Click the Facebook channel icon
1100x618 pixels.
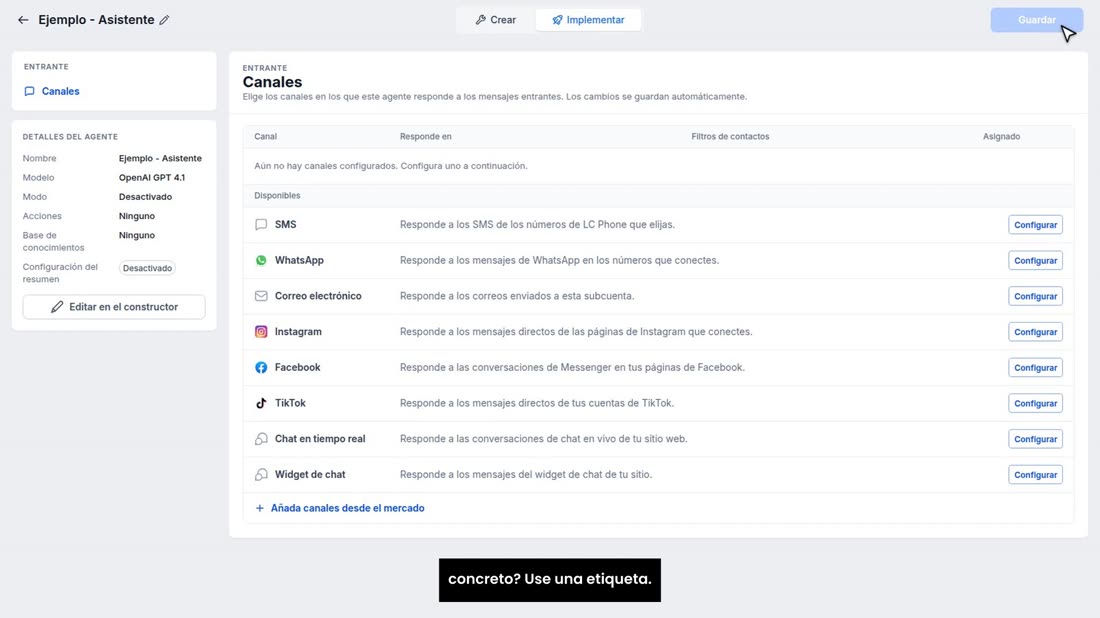point(261,368)
